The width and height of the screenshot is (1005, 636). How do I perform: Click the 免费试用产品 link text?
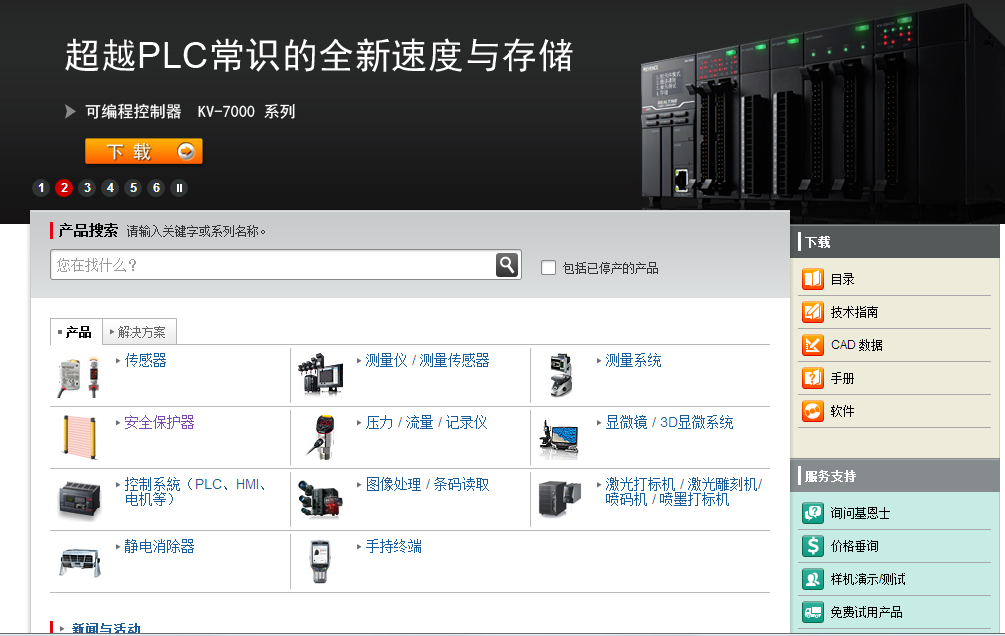tap(867, 612)
